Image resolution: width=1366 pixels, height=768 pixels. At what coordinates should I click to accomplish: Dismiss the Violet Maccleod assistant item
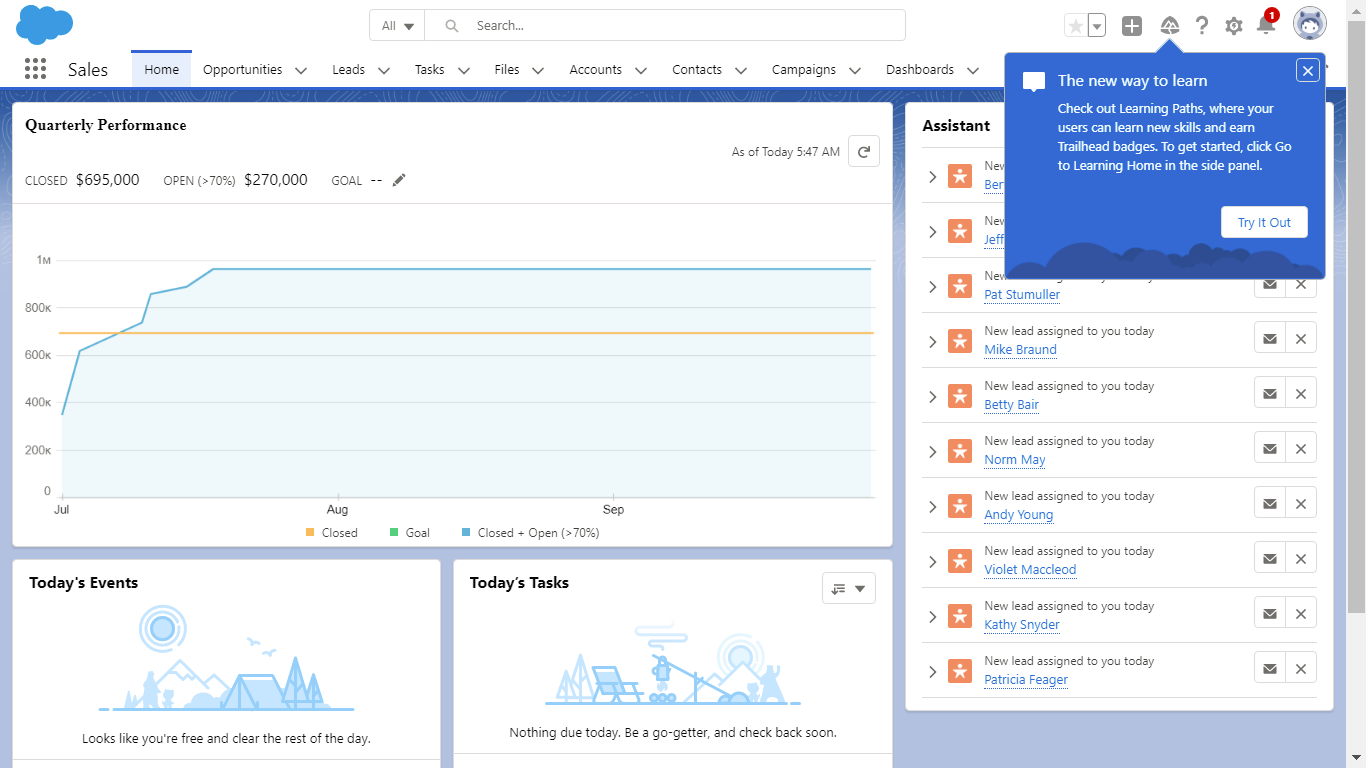pos(1301,558)
